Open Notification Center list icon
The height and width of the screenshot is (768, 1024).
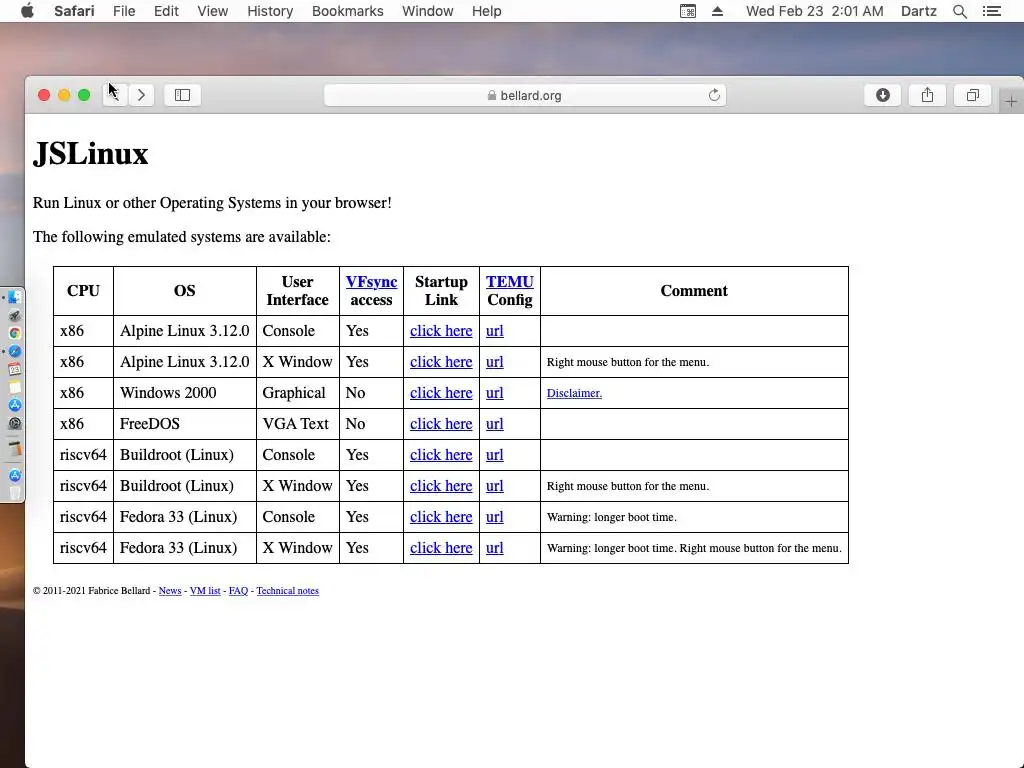(x=991, y=11)
